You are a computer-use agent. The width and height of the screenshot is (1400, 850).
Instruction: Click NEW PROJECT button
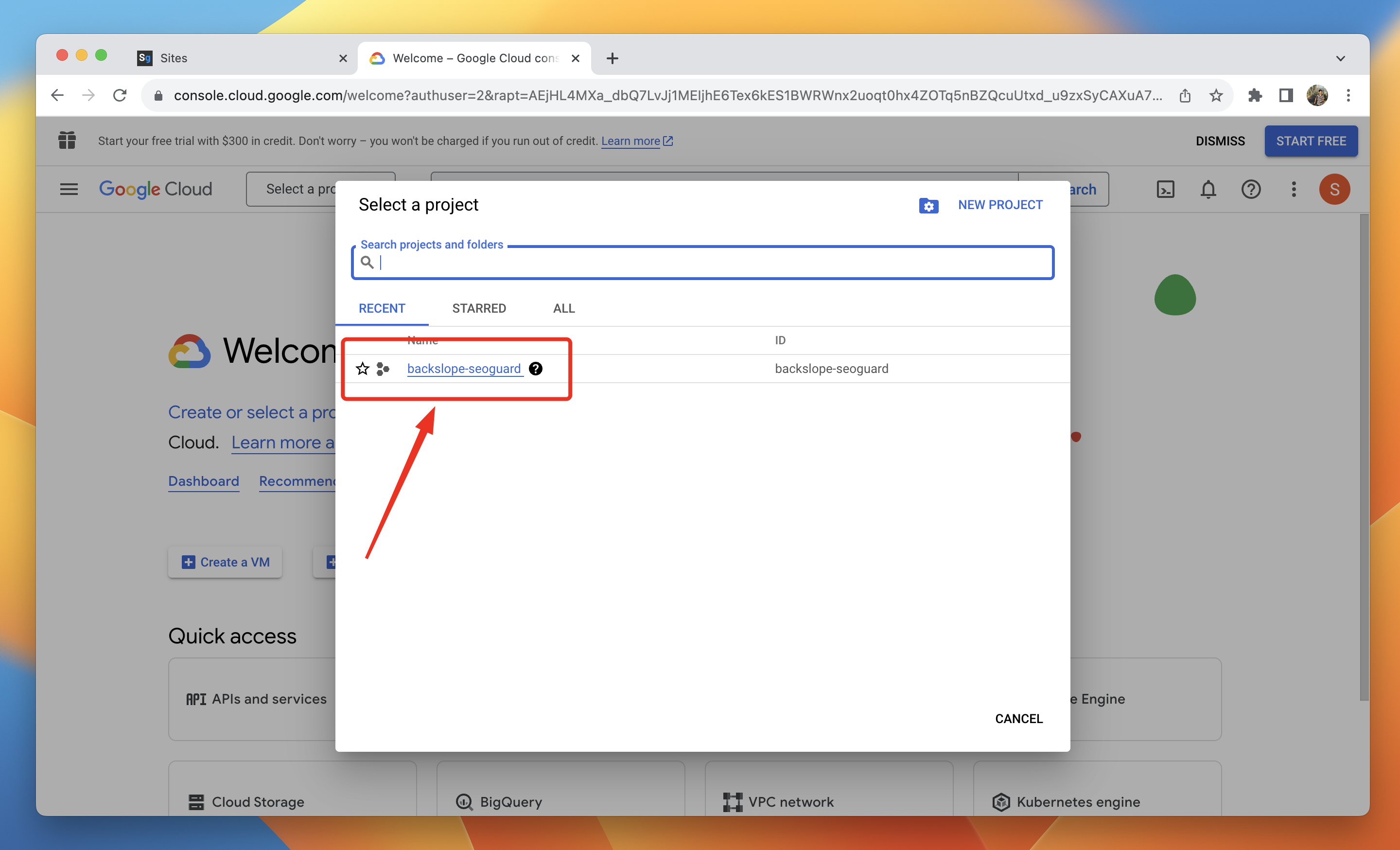coord(1000,205)
